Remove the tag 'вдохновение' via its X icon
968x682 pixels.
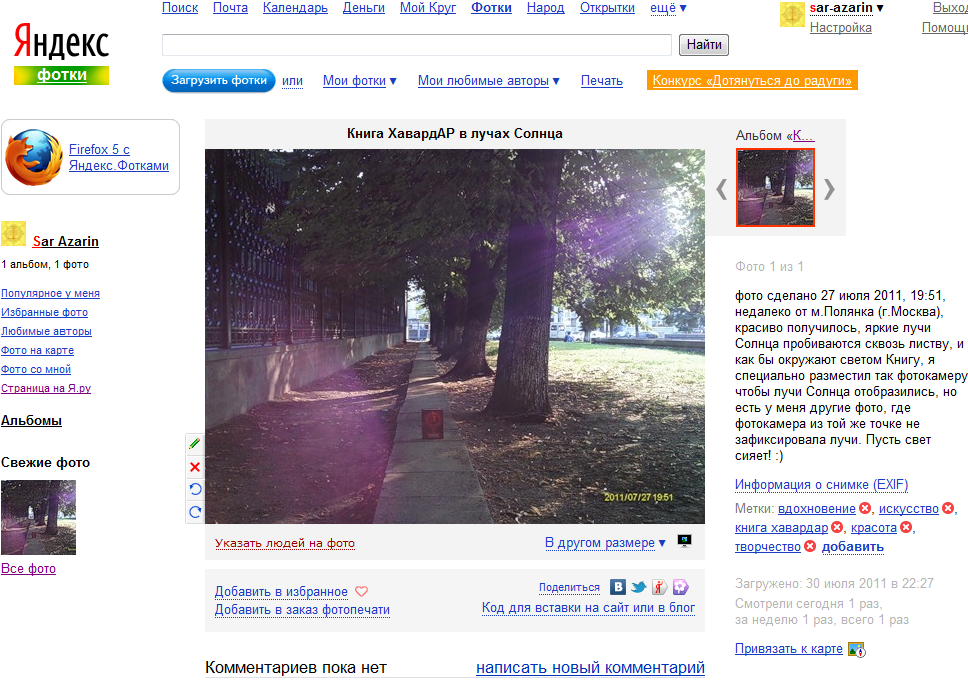point(865,508)
